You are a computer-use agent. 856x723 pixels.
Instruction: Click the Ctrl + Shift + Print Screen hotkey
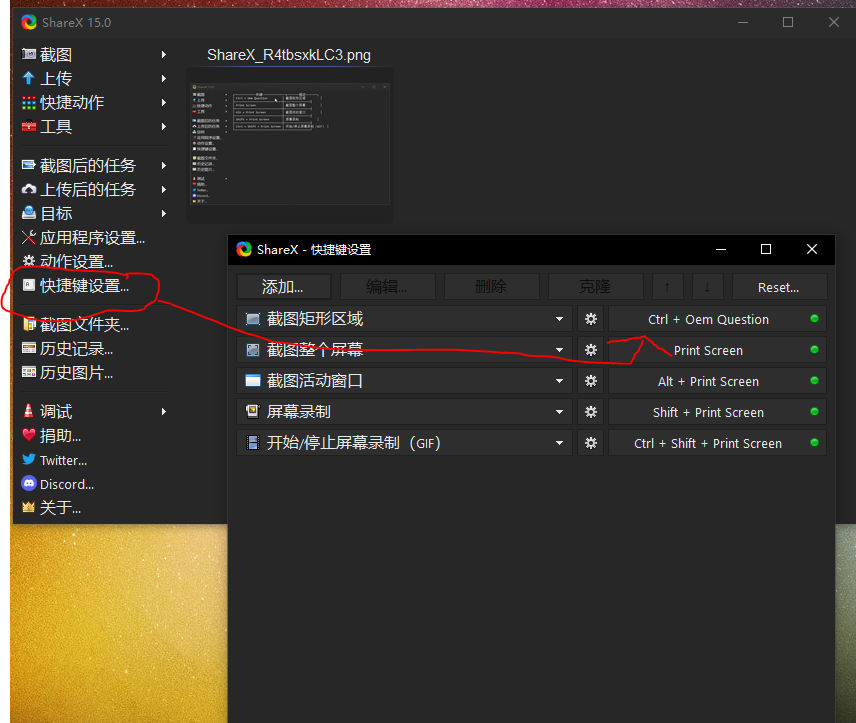coord(717,443)
